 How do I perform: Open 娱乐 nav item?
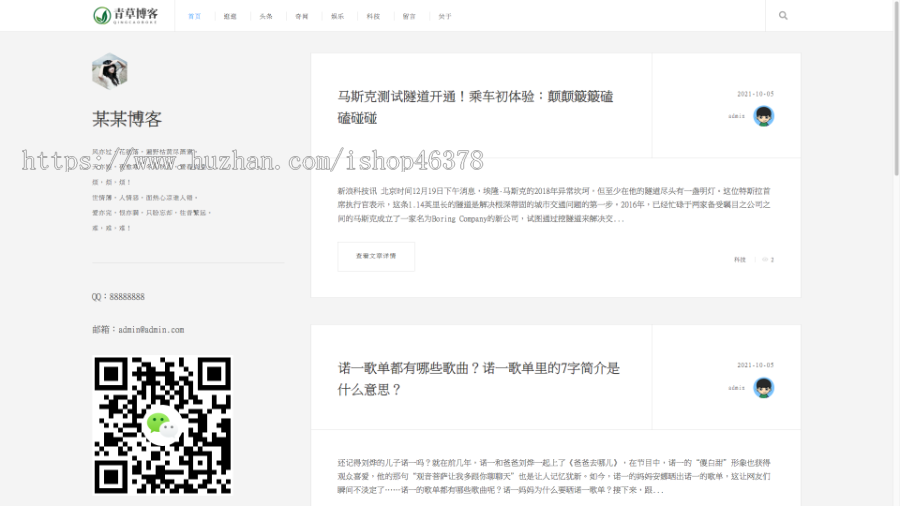coord(338,17)
